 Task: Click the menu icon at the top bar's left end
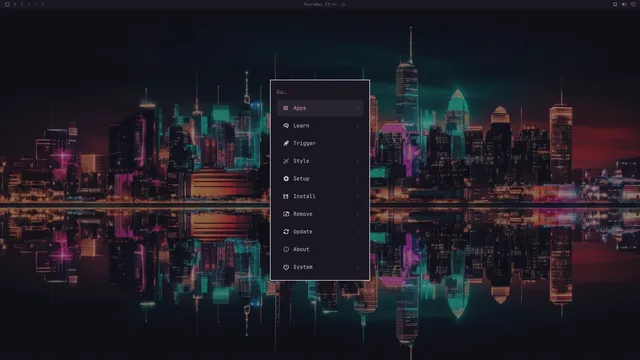[x=7, y=4]
